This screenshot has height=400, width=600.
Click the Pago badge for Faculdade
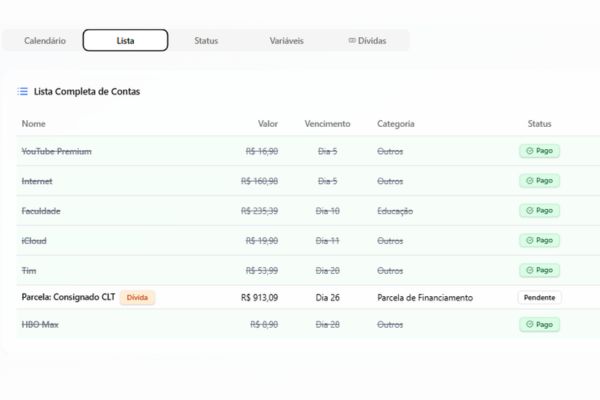(539, 211)
